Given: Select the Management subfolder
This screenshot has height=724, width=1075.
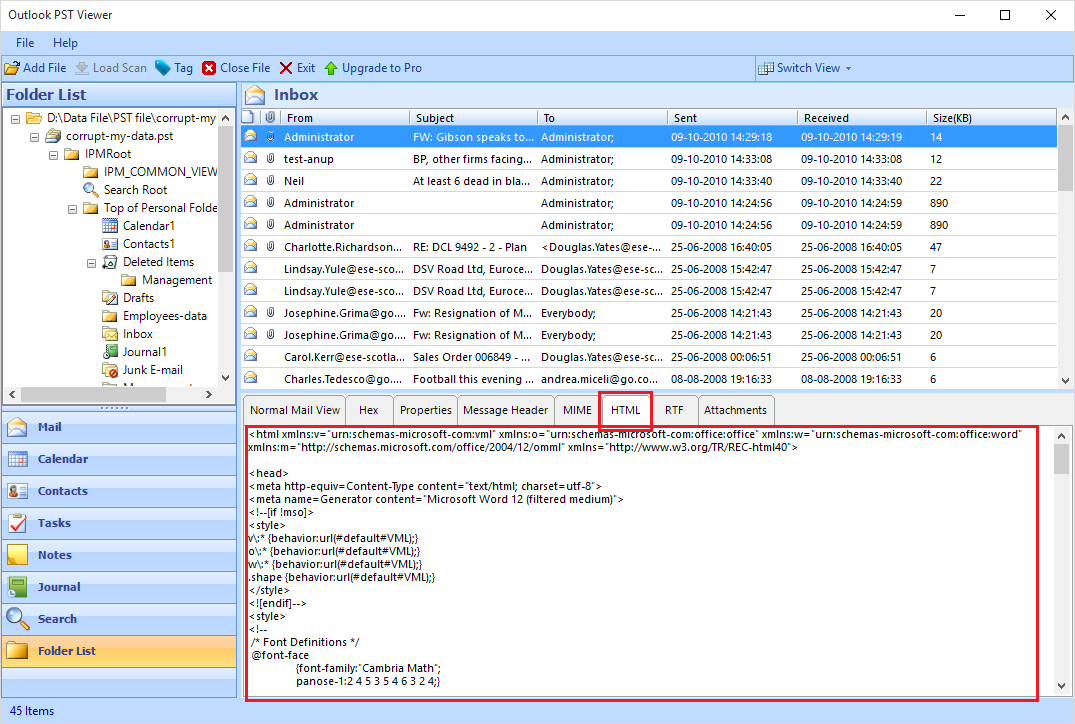Looking at the screenshot, I should 167,280.
